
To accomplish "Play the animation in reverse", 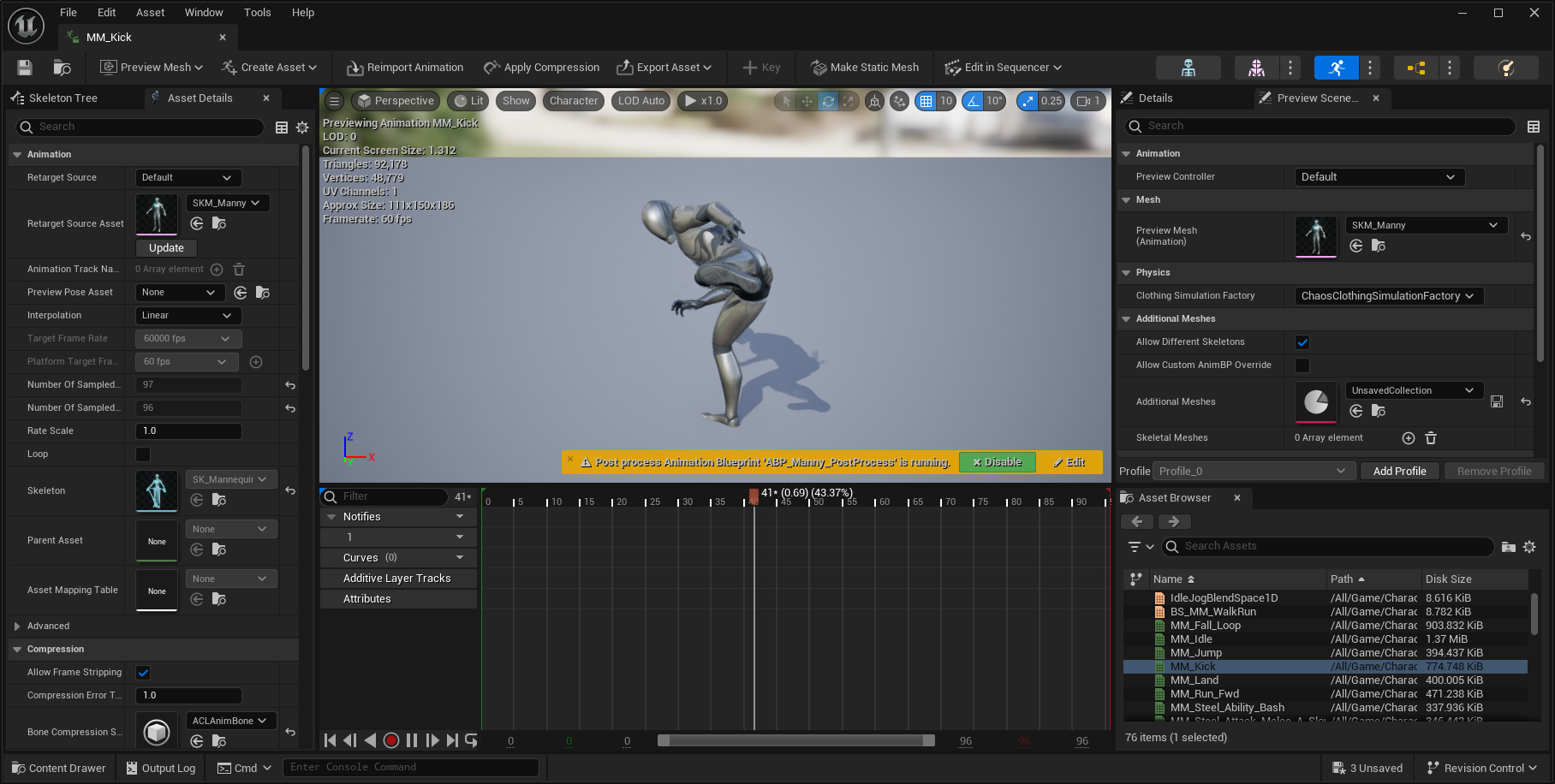I will [370, 740].
